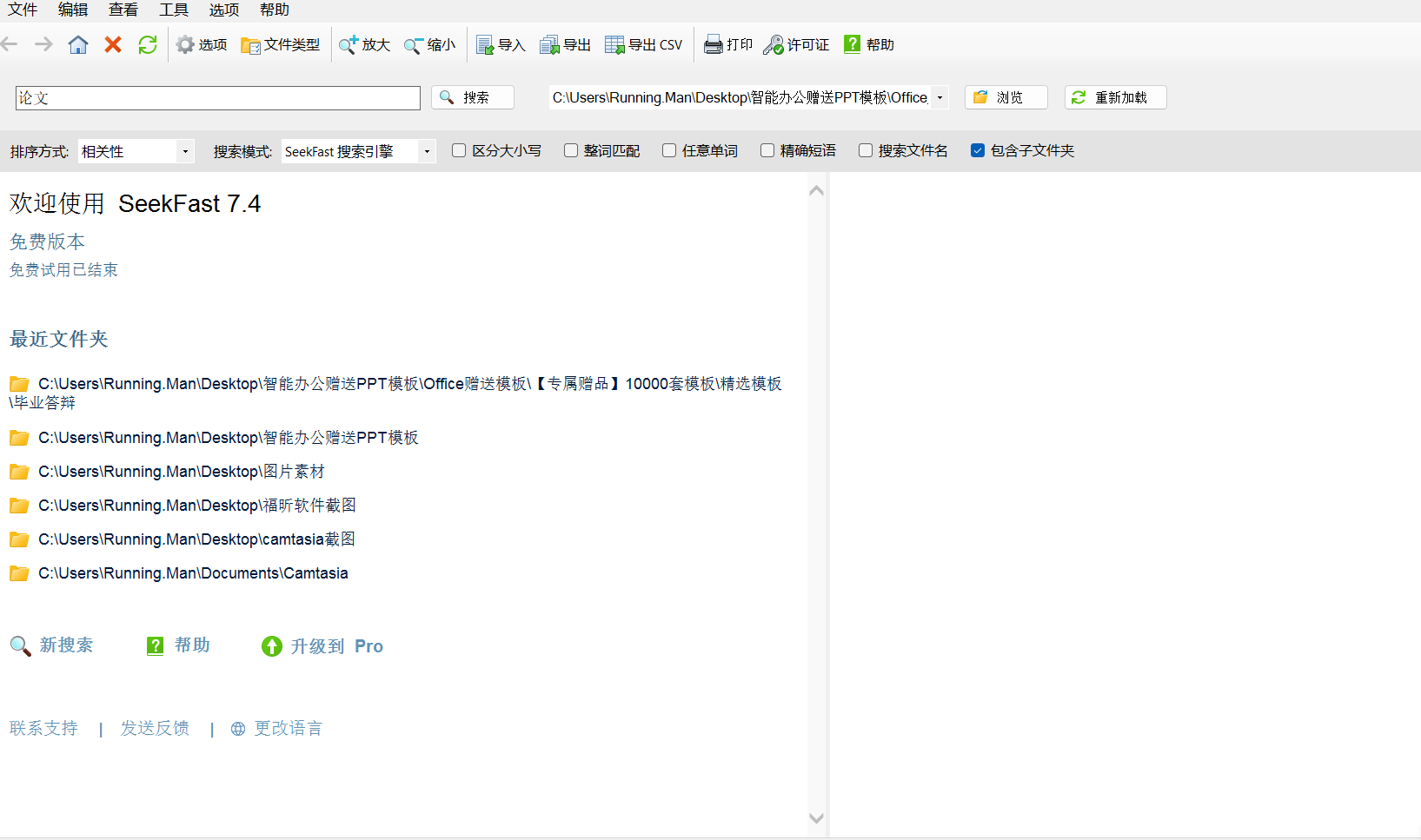1421x840 pixels.
Task: Open the 排序方式 sort dropdown
Action: click(136, 151)
